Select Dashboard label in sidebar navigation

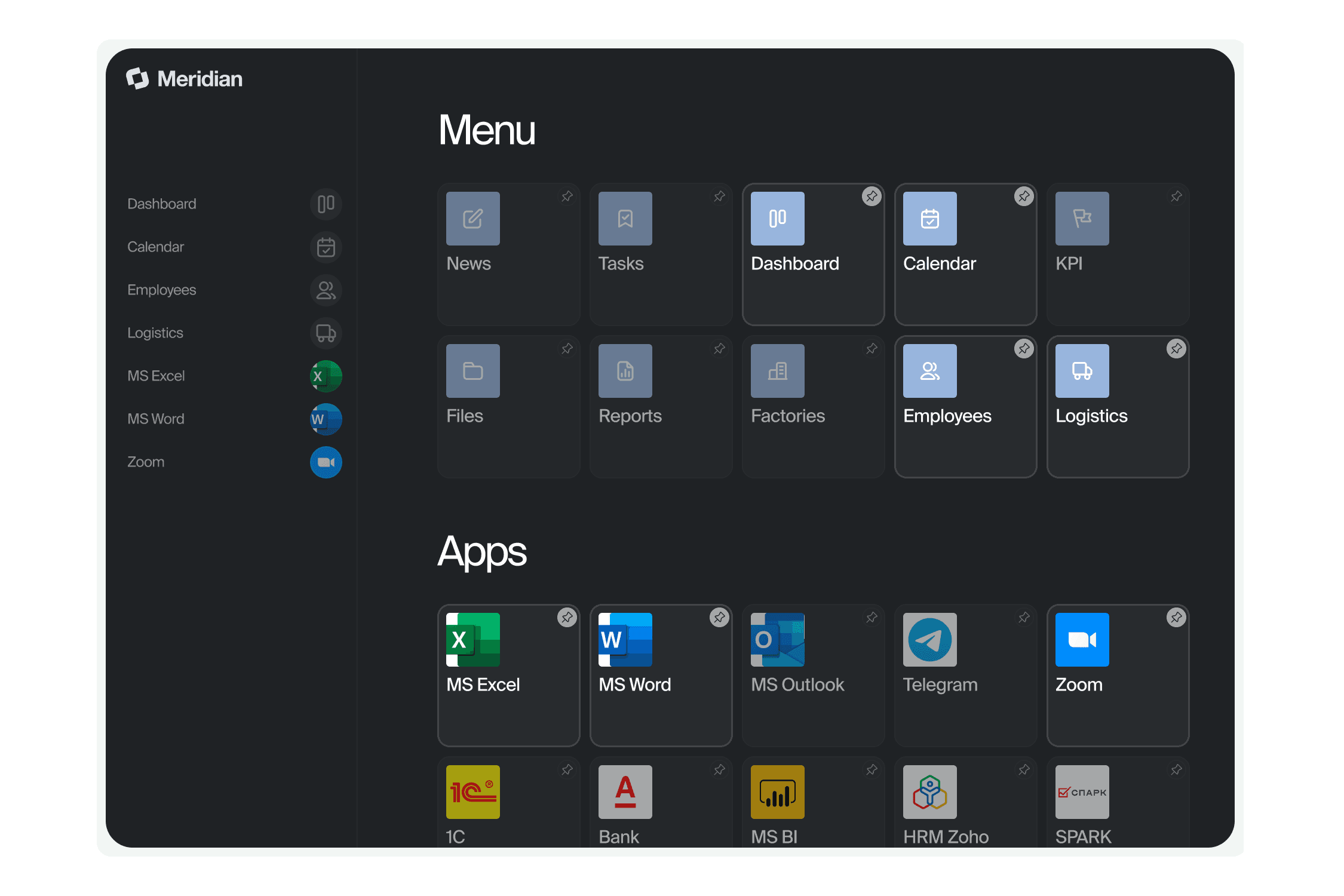click(x=162, y=204)
